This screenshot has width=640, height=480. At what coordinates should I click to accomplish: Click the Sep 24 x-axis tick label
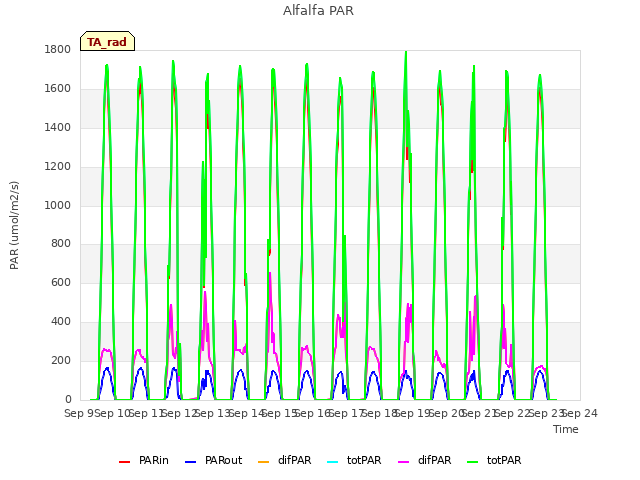580,413
